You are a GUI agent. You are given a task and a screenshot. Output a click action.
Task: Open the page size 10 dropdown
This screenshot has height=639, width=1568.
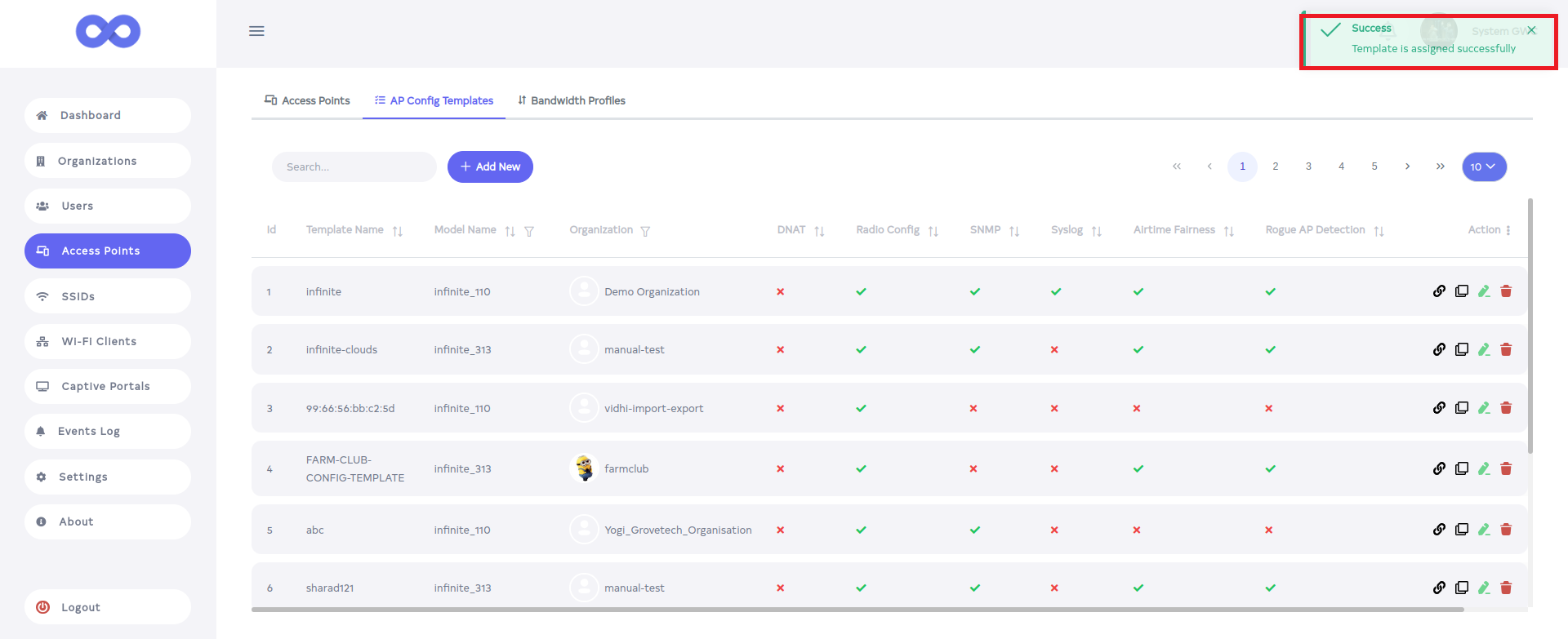click(x=1484, y=166)
